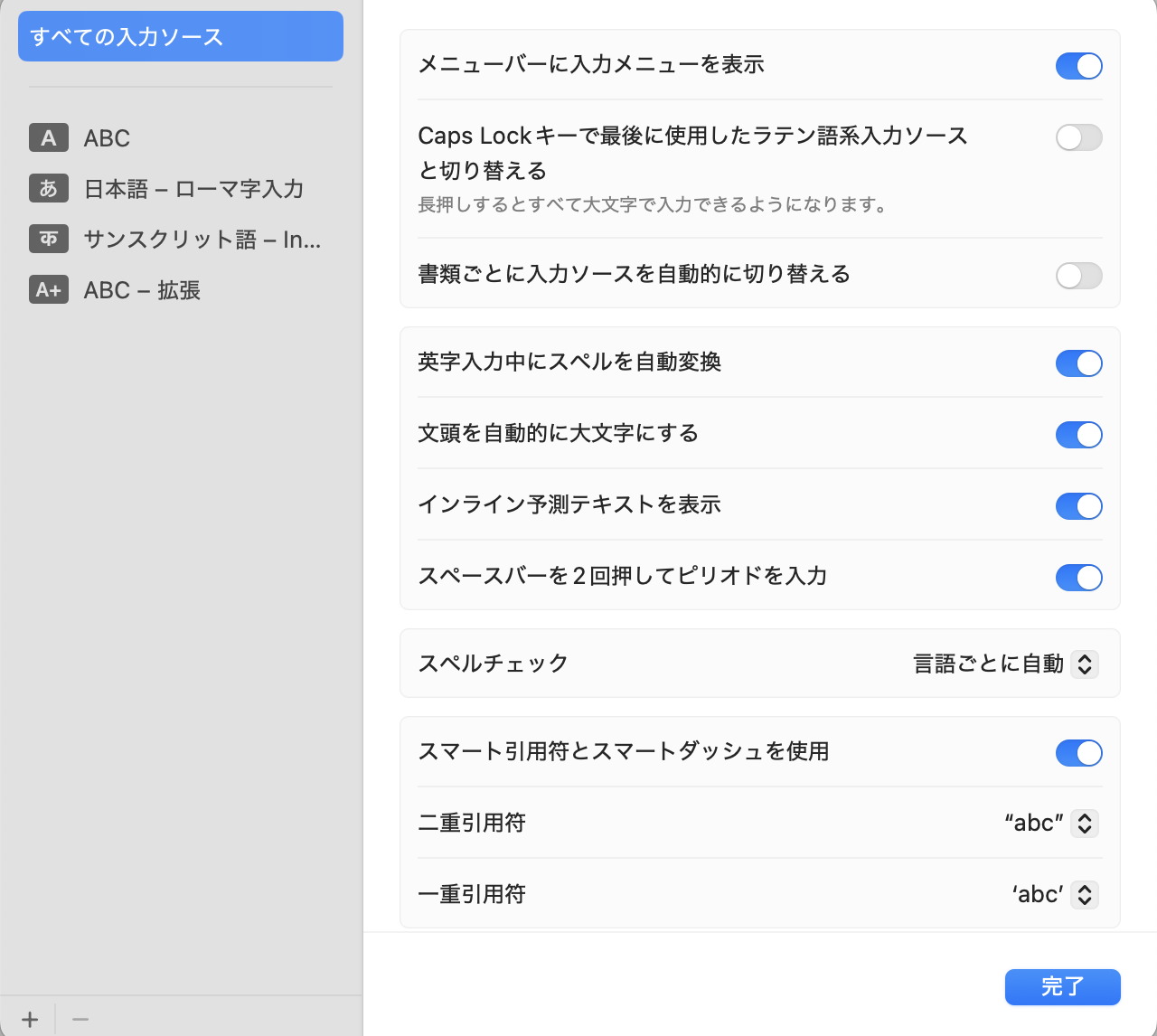1157x1036 pixels.
Task: Click the 完了 button
Action: pyautogui.click(x=1062, y=987)
